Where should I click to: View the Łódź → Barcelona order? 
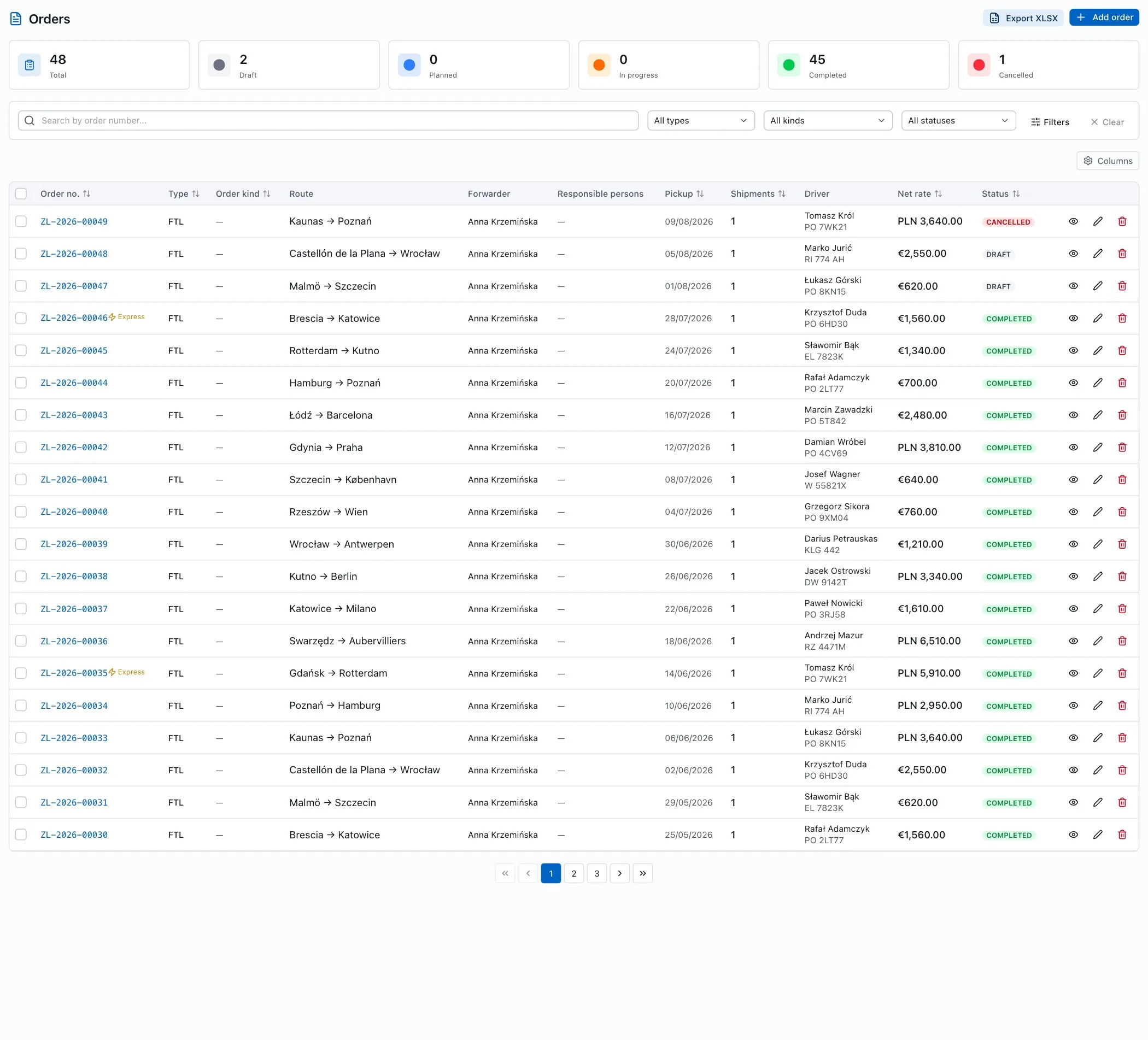[x=1073, y=415]
